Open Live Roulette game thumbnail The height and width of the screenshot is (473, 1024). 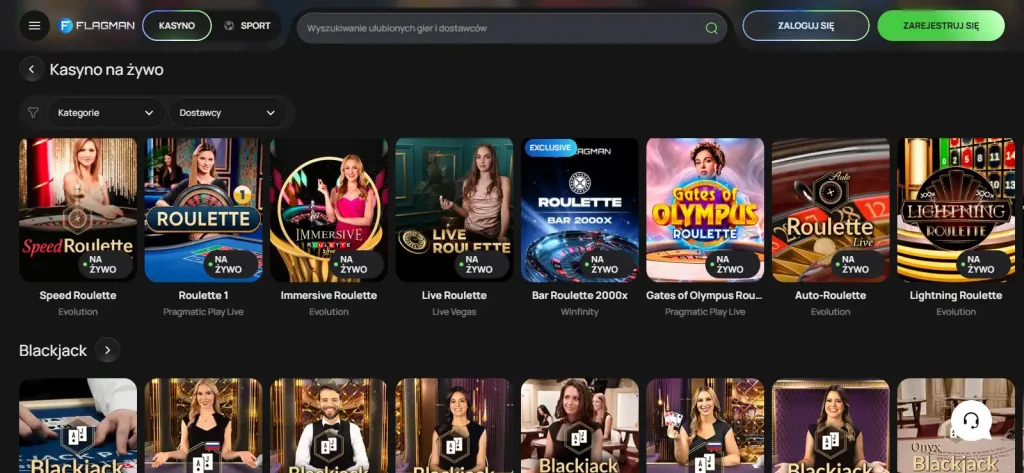point(454,210)
